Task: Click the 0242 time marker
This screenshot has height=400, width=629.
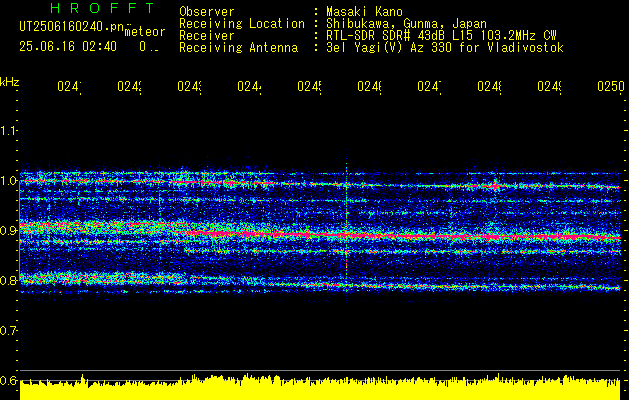Action: pyautogui.click(x=129, y=86)
